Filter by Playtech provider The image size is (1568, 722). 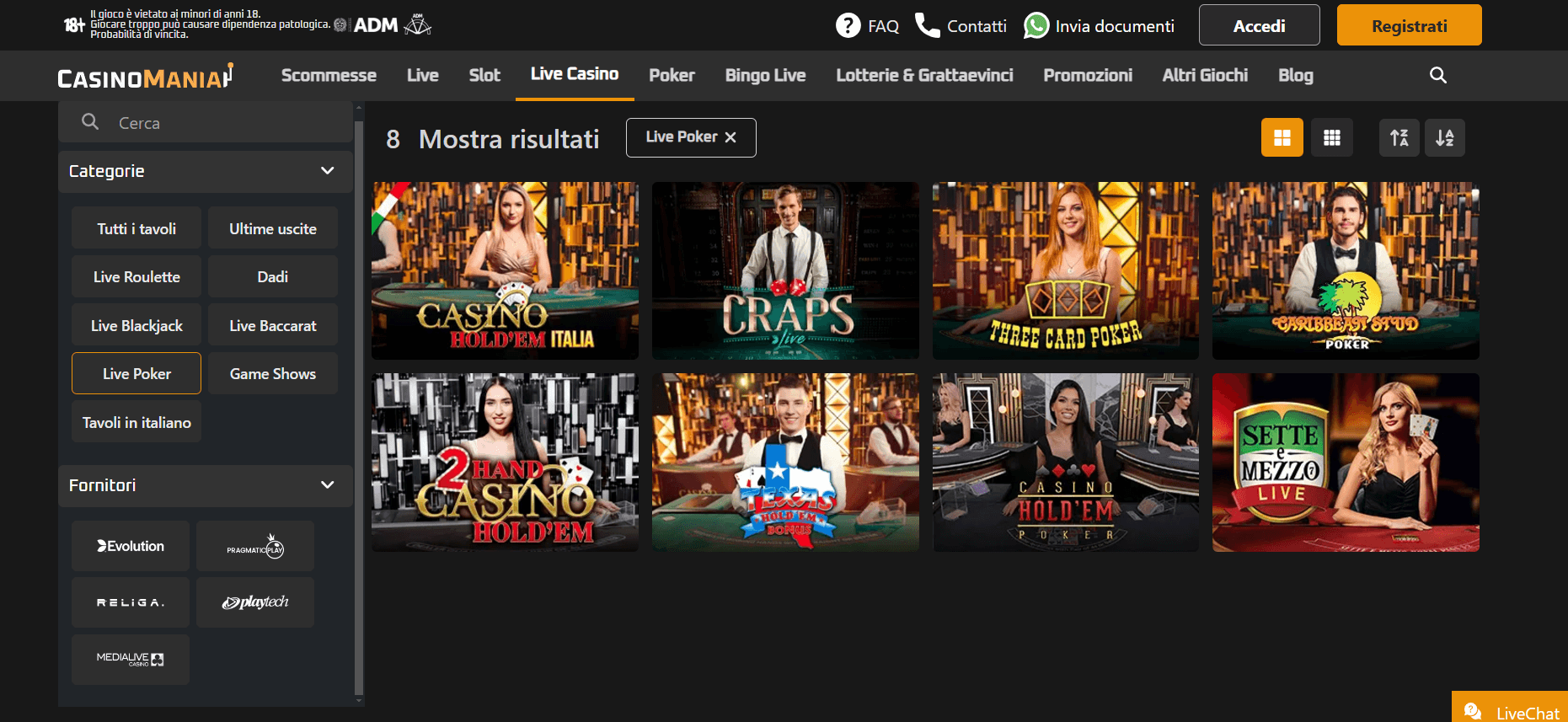(x=255, y=602)
